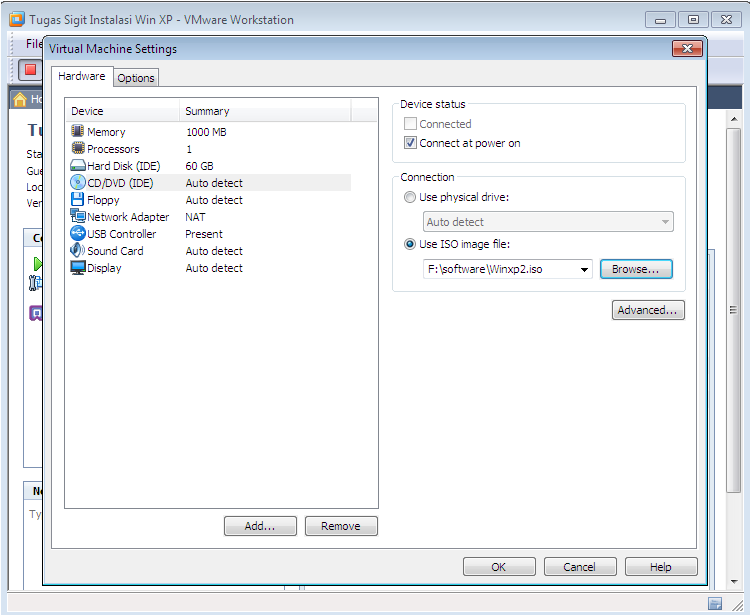Image resolution: width=751 pixels, height=616 pixels.
Task: Select the '60 GB' hard disk summary
Action: click(199, 166)
